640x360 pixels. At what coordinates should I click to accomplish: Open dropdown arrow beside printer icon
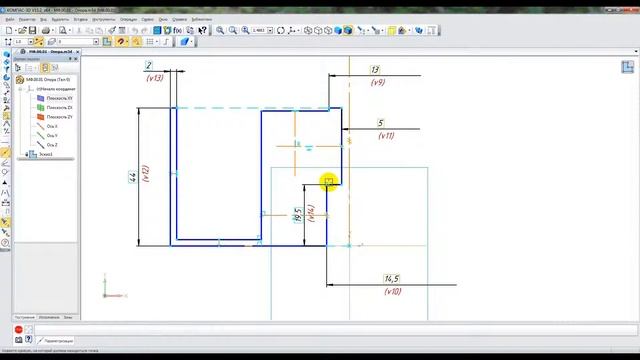pyautogui.click(x=53, y=31)
